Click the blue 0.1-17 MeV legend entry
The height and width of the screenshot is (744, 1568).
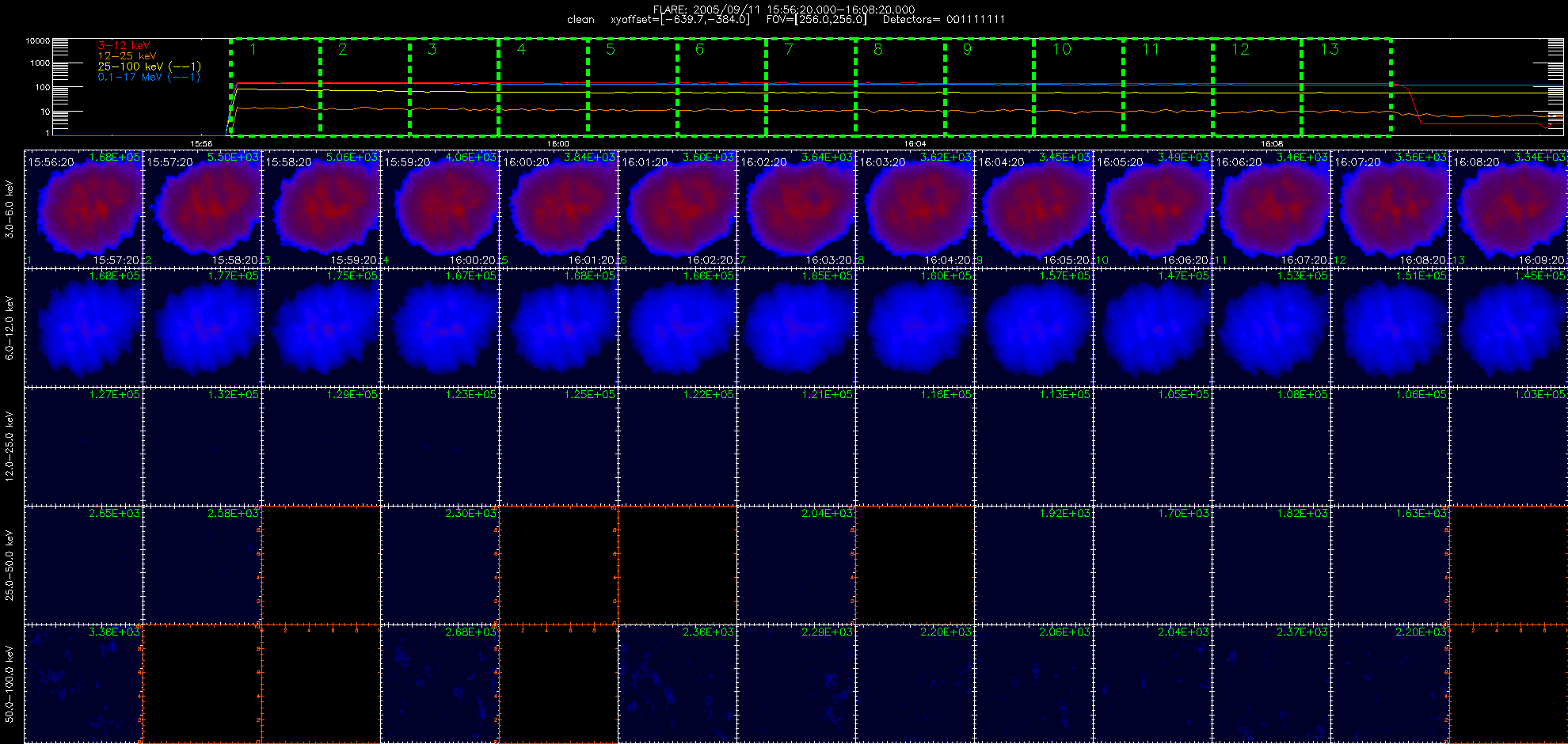coord(149,77)
